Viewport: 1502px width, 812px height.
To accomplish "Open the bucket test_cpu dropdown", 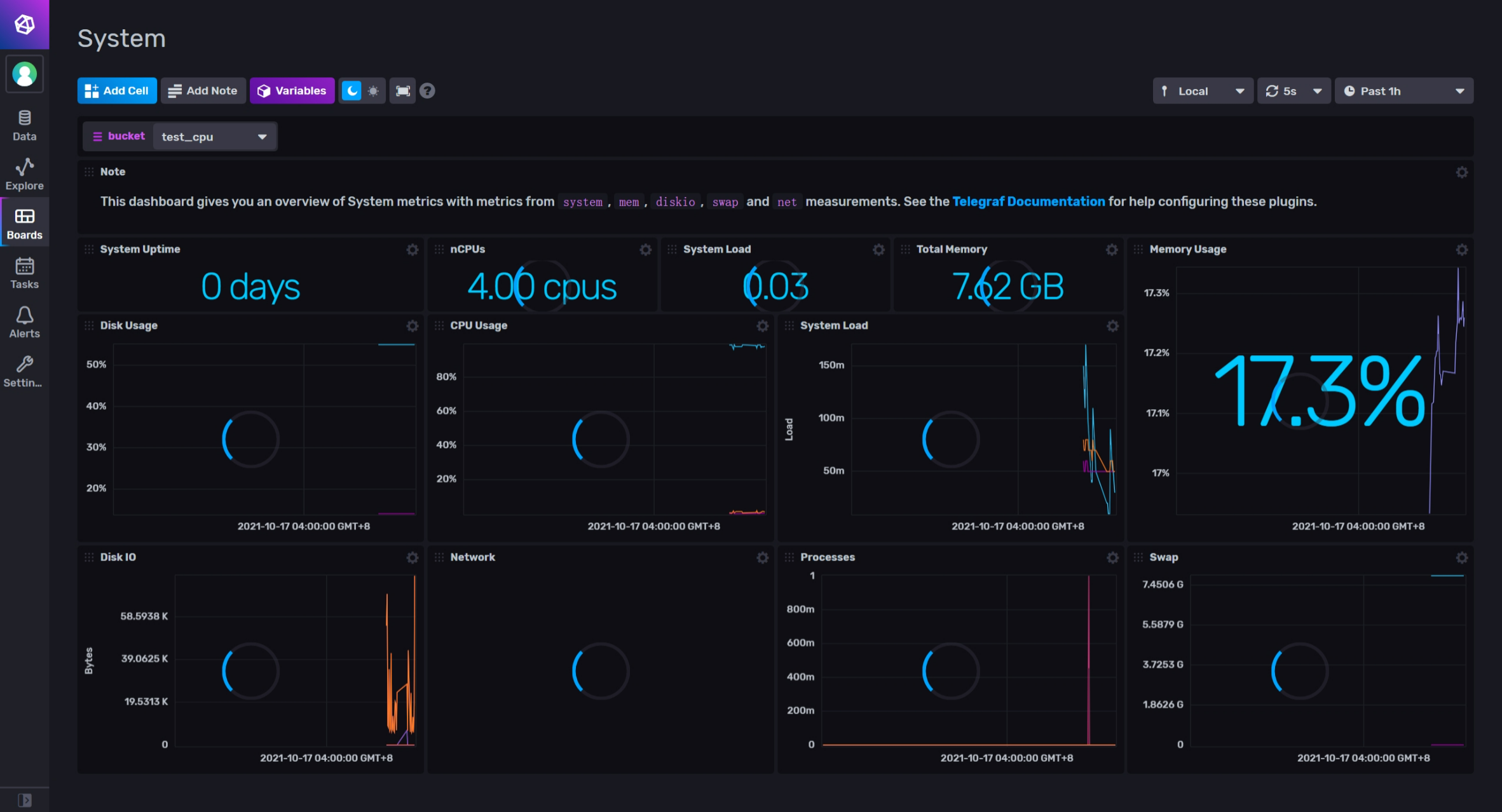I will [x=215, y=137].
